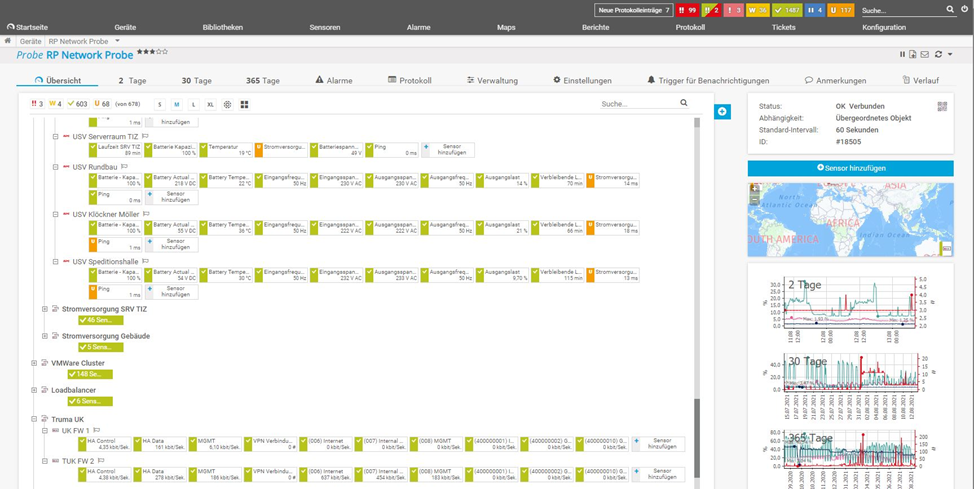Screen dimensions: 974x489
Task: Expand the VMWare Cluster group
Action: click(34, 363)
